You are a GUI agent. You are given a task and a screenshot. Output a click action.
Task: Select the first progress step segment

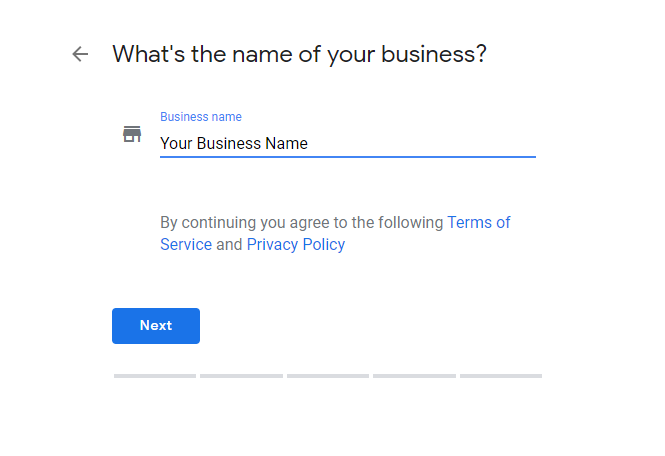tap(155, 376)
